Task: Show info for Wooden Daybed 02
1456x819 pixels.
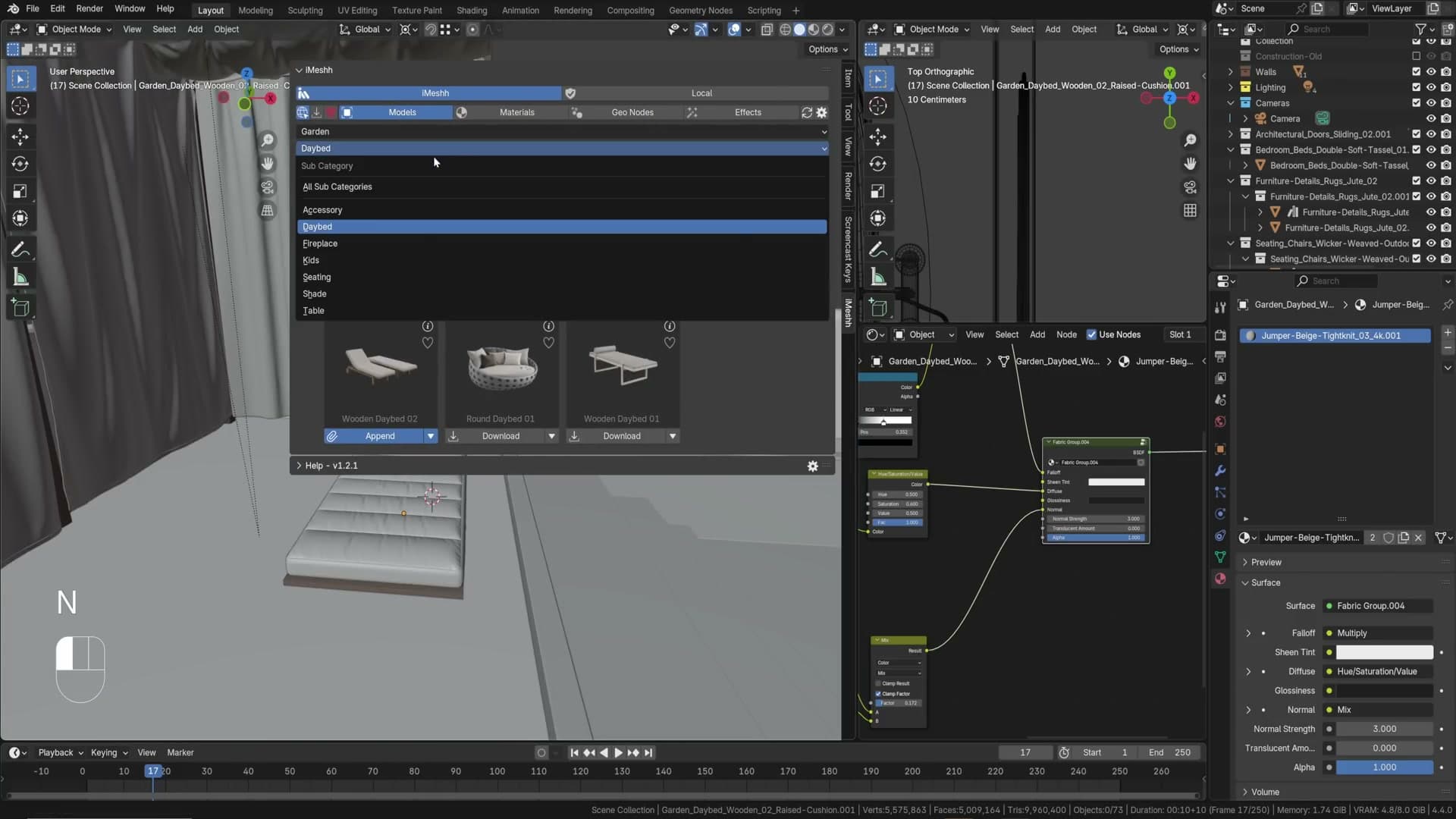Action: coord(428,326)
